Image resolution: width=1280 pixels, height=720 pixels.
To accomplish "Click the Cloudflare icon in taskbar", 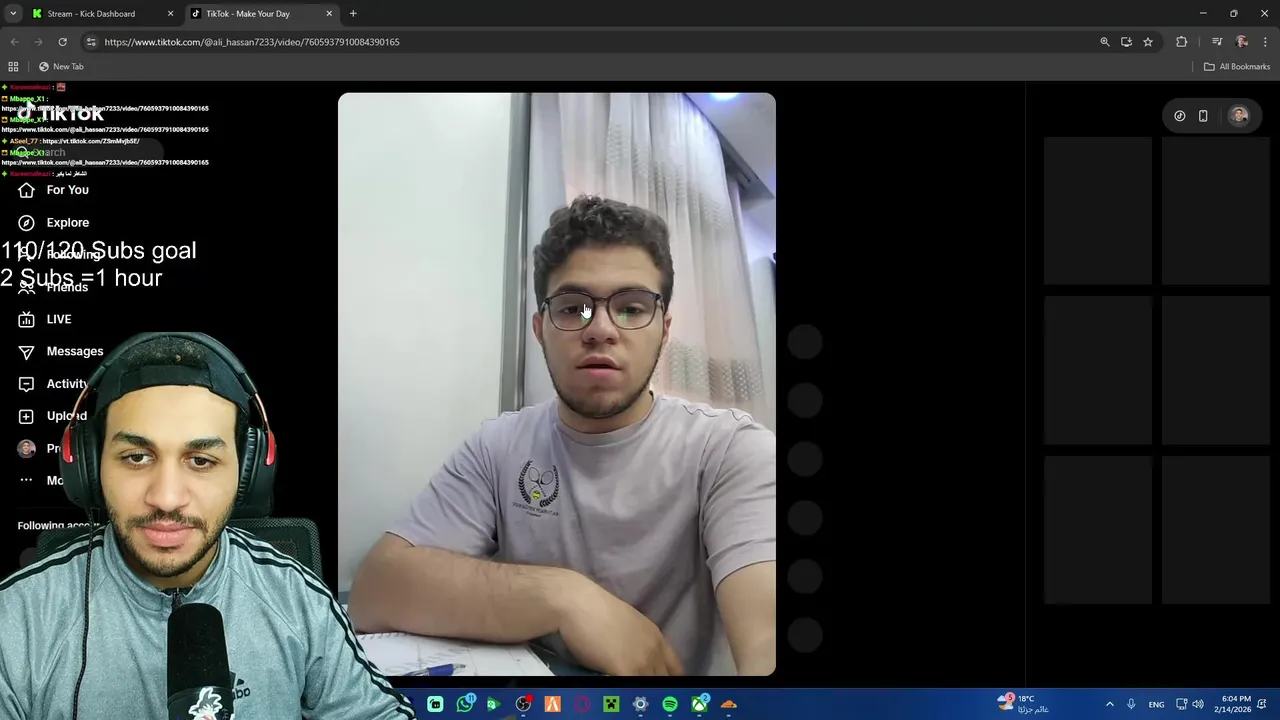I will point(728,705).
